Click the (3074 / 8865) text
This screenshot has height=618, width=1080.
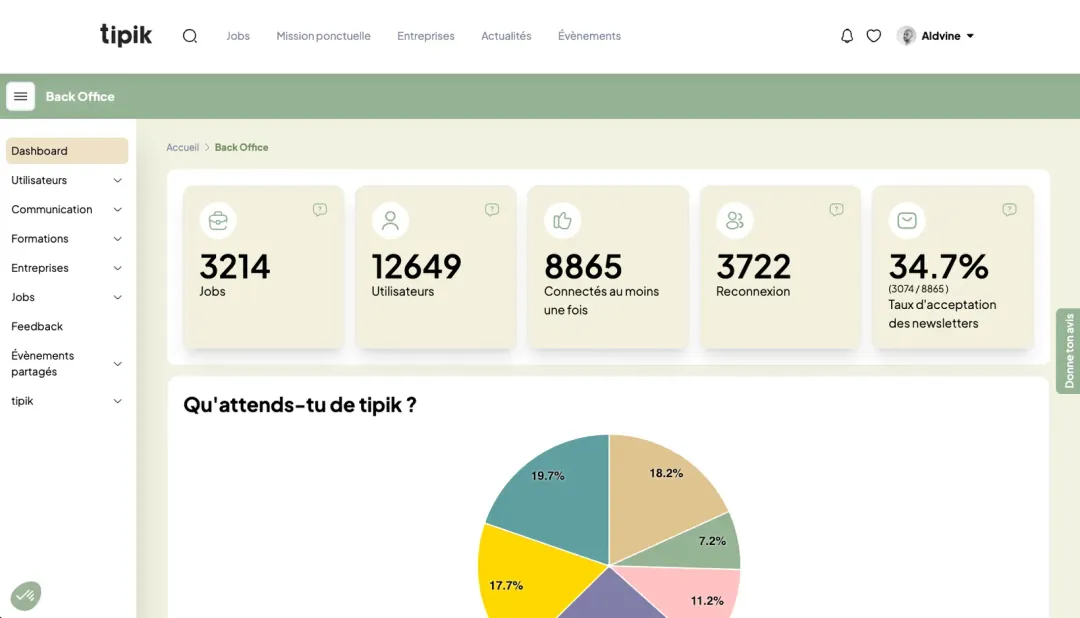click(918, 289)
